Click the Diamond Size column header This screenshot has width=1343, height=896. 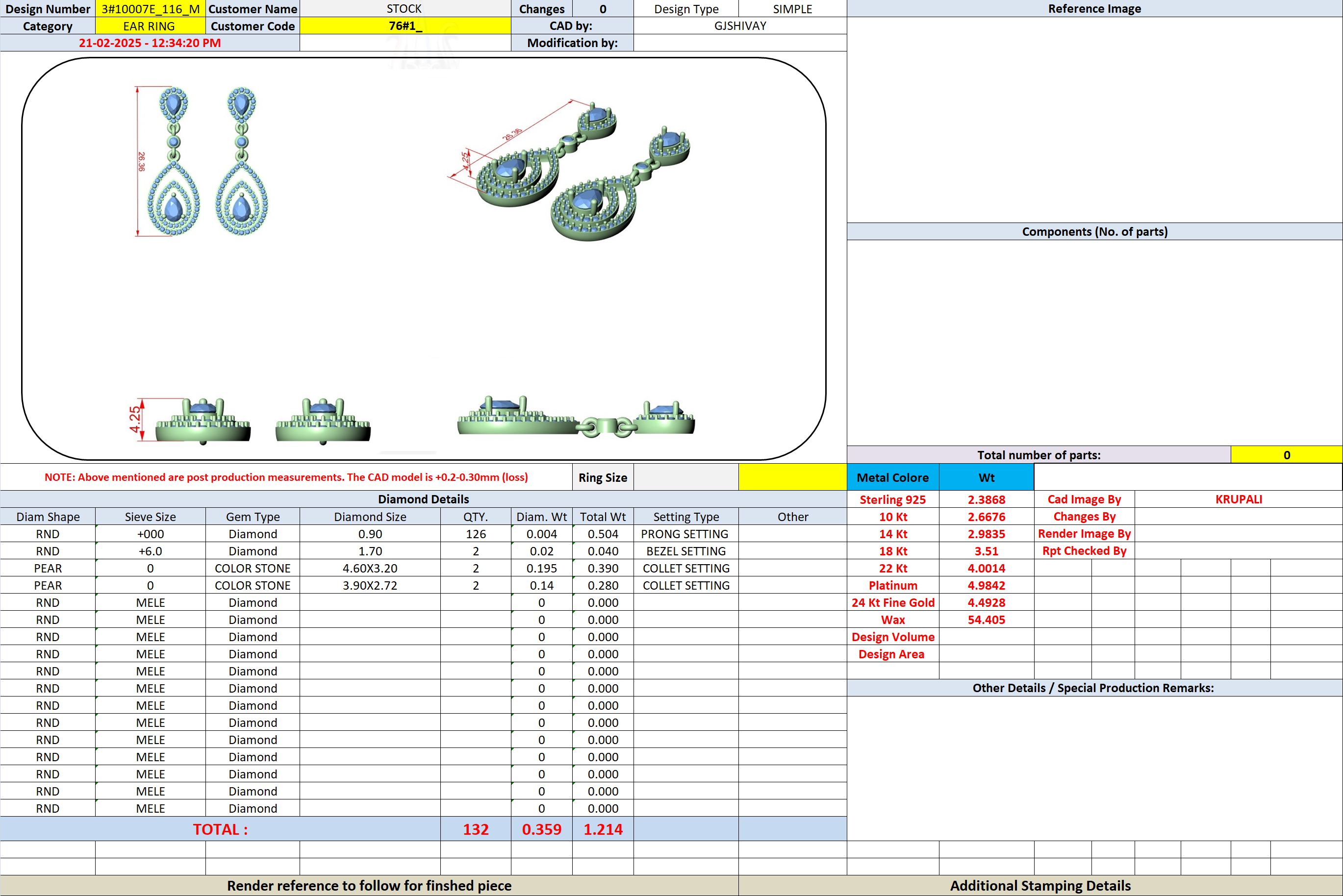click(370, 517)
